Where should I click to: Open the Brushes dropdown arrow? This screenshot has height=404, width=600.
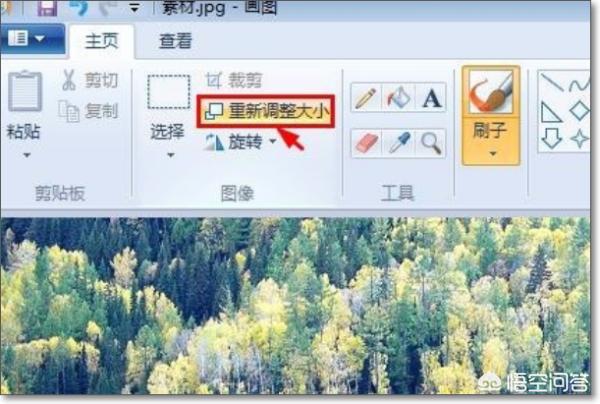[x=492, y=153]
